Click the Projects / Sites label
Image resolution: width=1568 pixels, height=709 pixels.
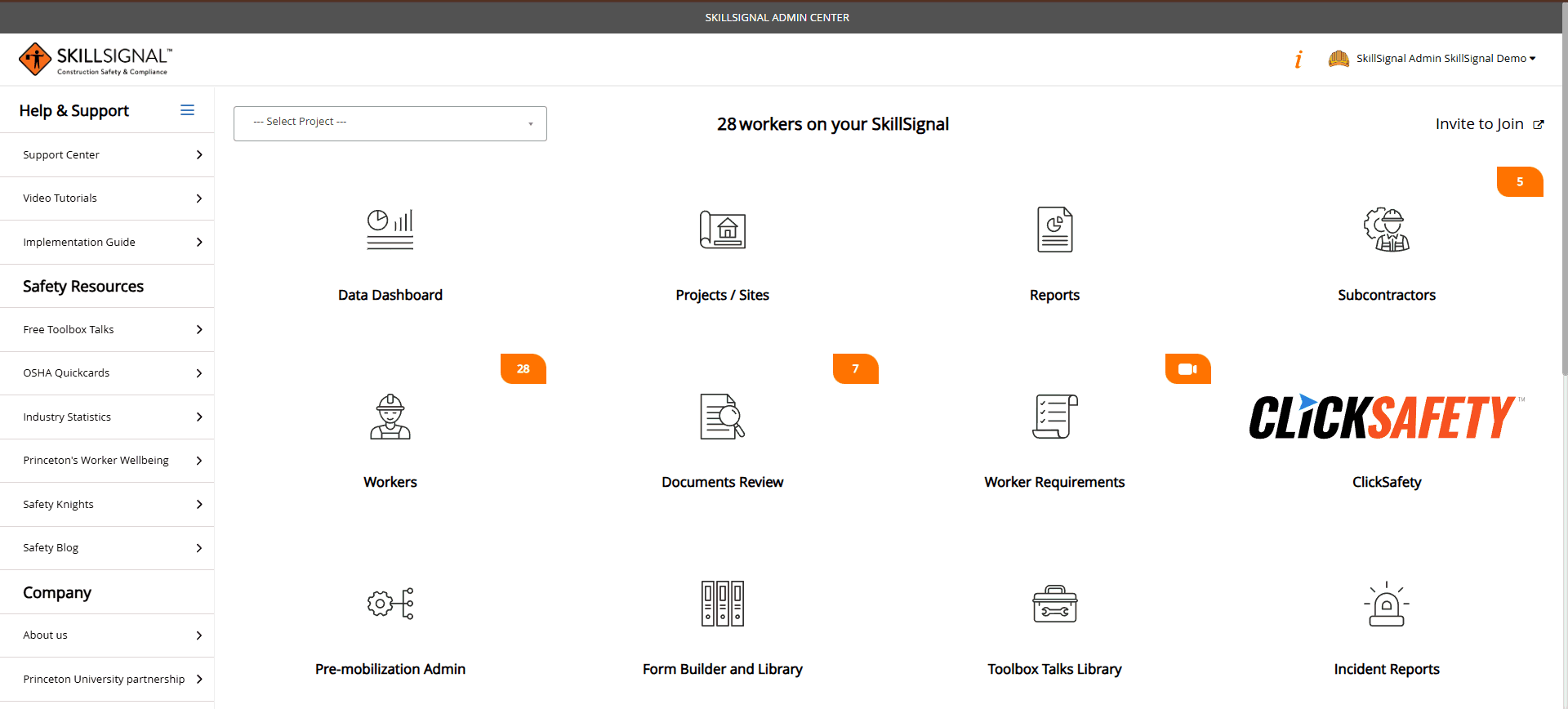[723, 295]
